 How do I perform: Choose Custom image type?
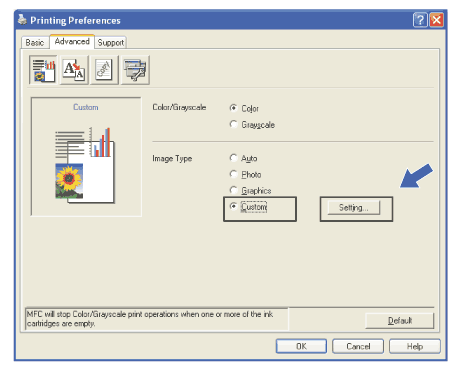click(233, 207)
